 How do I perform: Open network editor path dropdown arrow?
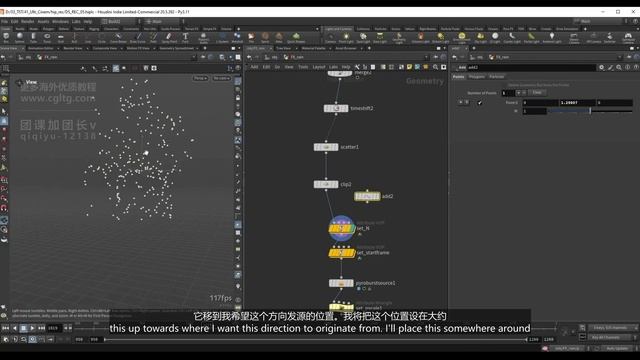[x=427, y=58]
